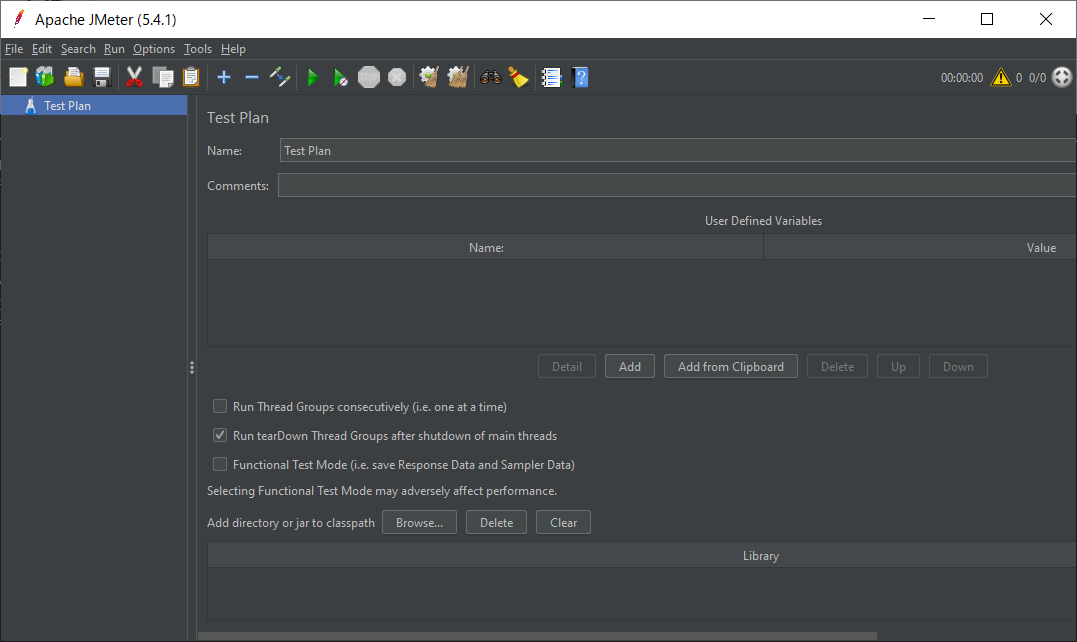Click the Open file folder icon
The image size is (1077, 642).
point(73,78)
